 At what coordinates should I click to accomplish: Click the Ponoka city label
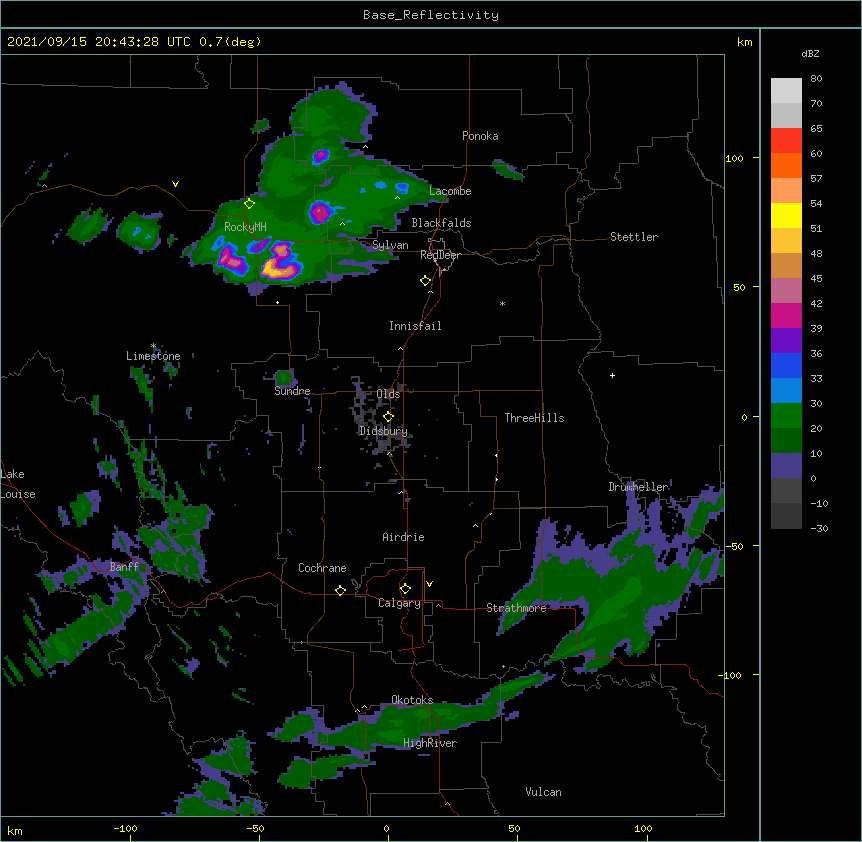tap(480, 136)
